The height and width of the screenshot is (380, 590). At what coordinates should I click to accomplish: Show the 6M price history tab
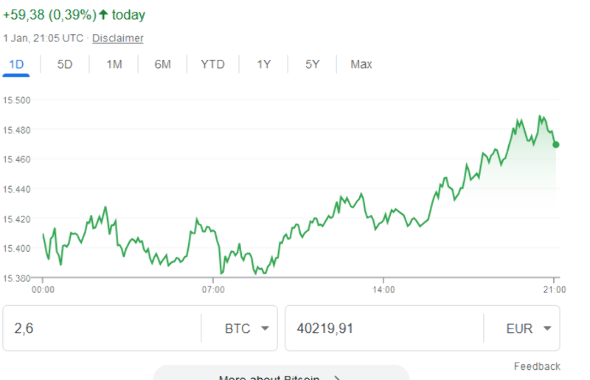click(x=163, y=64)
